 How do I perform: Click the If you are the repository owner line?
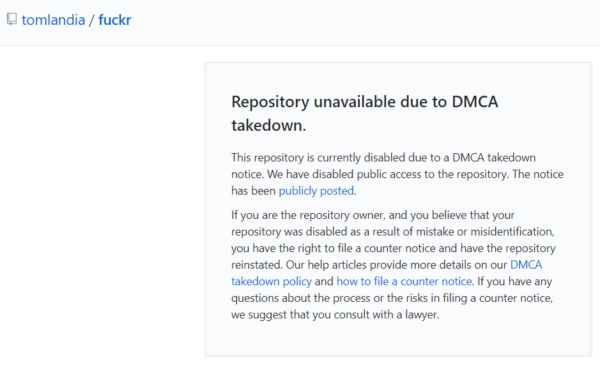pyautogui.click(x=373, y=215)
